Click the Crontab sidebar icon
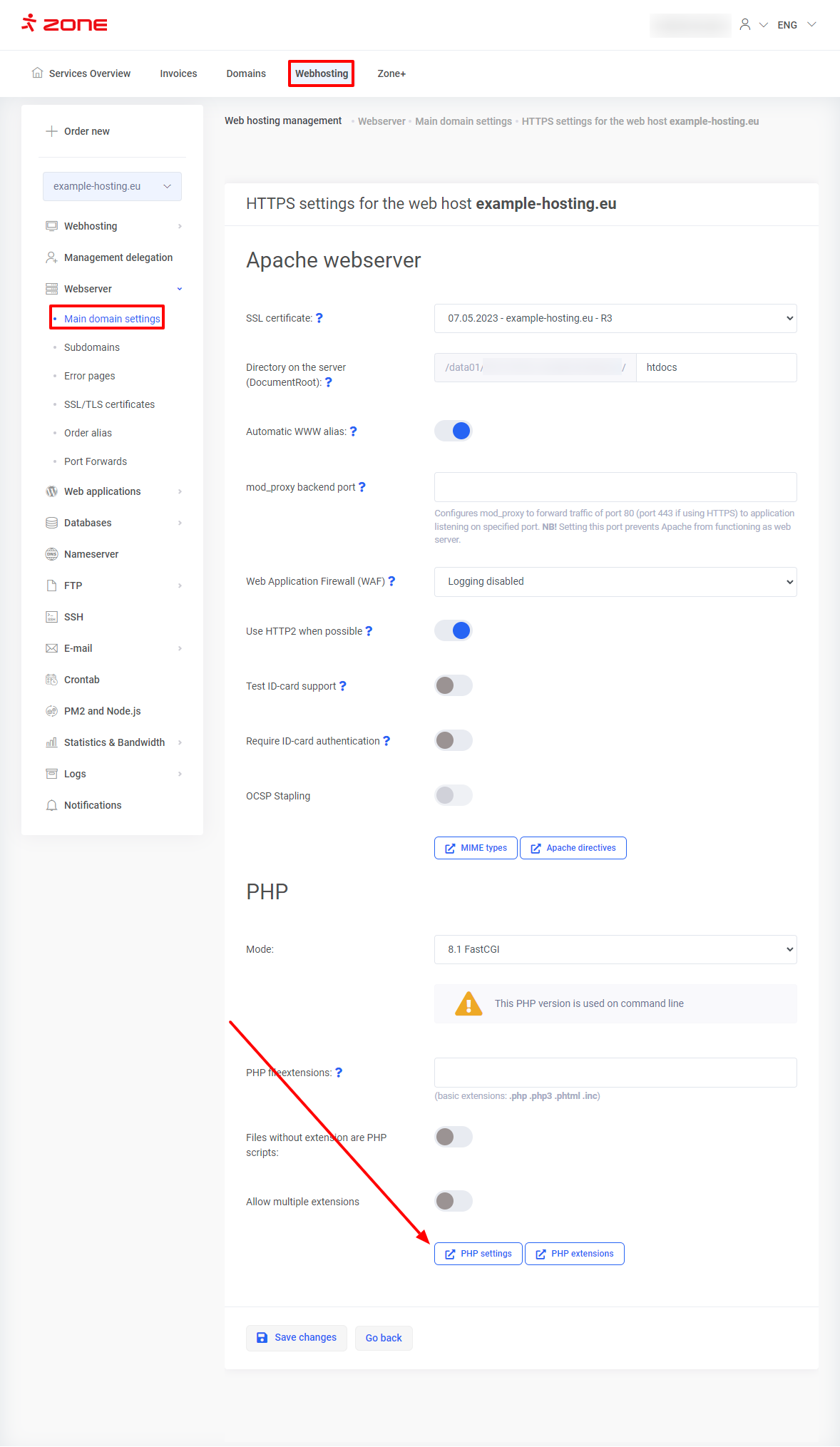This screenshot has height=1447, width=840. coord(51,680)
